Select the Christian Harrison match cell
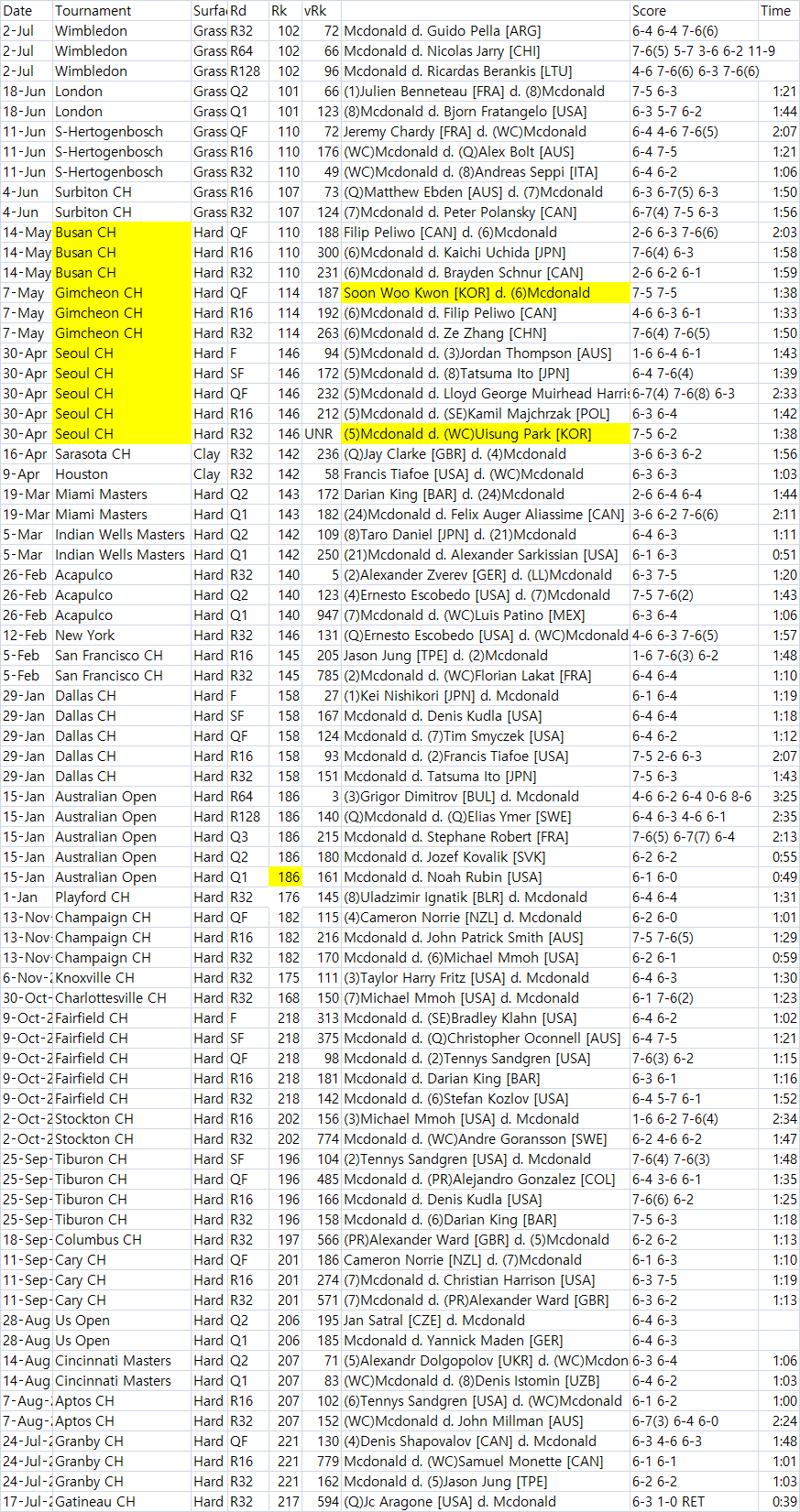Screen dimensions: 800x1512 click(486, 1279)
